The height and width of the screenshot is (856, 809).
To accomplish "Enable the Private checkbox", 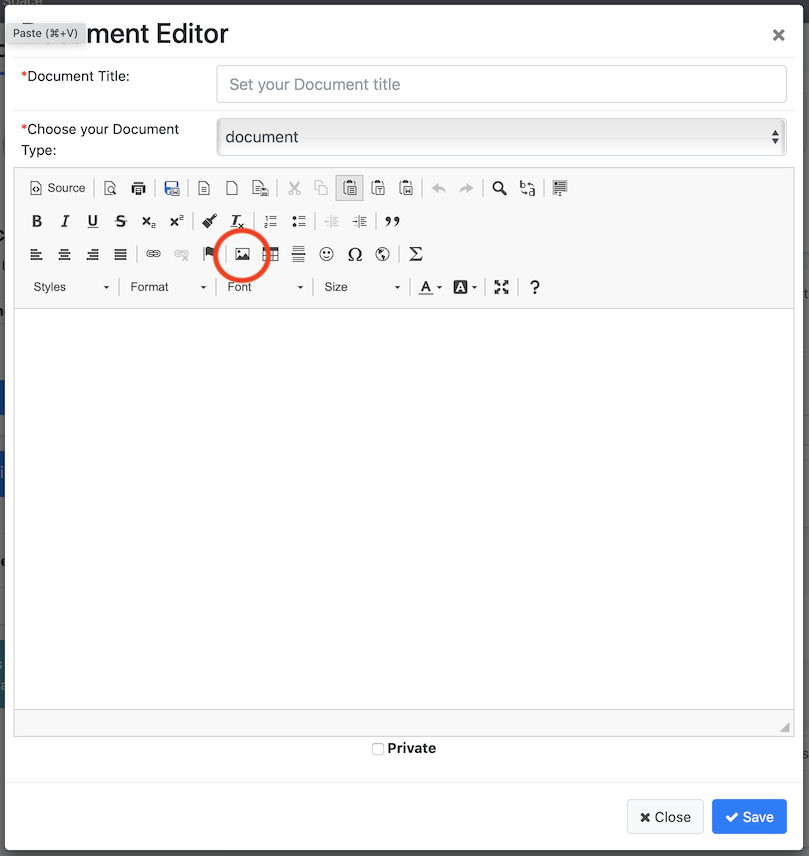I will (378, 749).
